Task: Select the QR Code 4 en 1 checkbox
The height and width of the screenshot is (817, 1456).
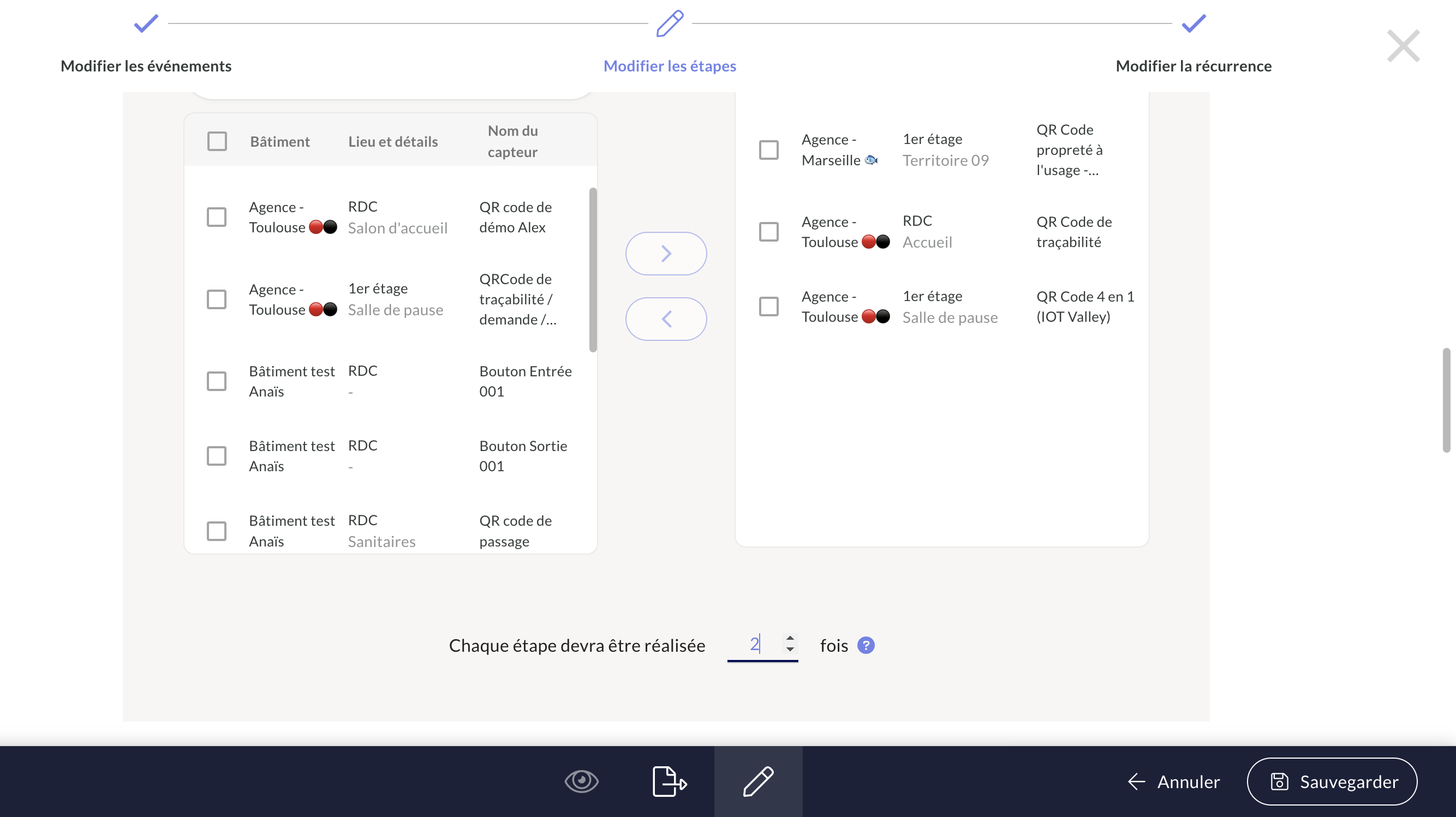Action: (769, 307)
